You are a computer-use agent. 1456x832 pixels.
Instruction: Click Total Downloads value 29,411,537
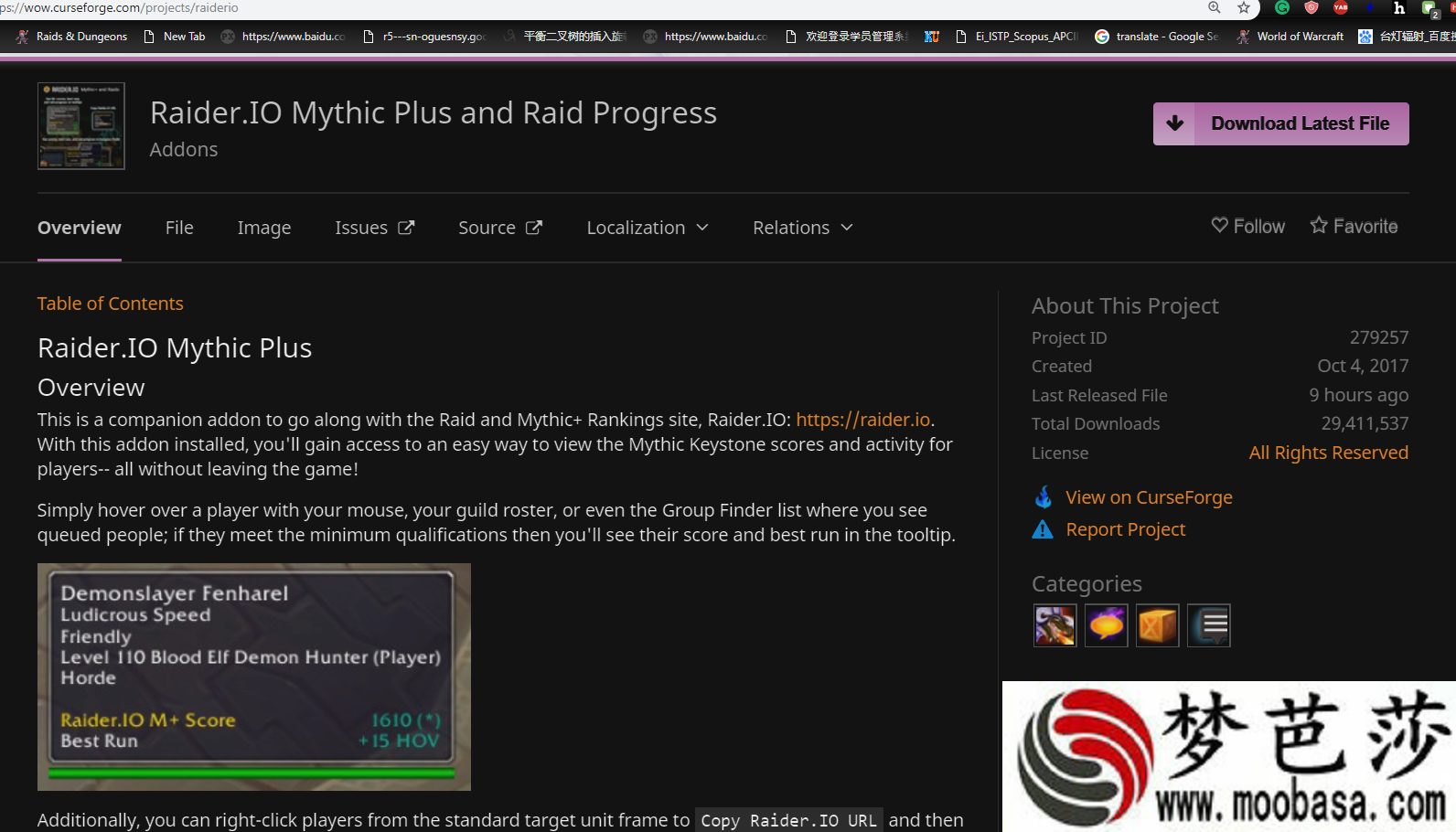coord(1365,424)
